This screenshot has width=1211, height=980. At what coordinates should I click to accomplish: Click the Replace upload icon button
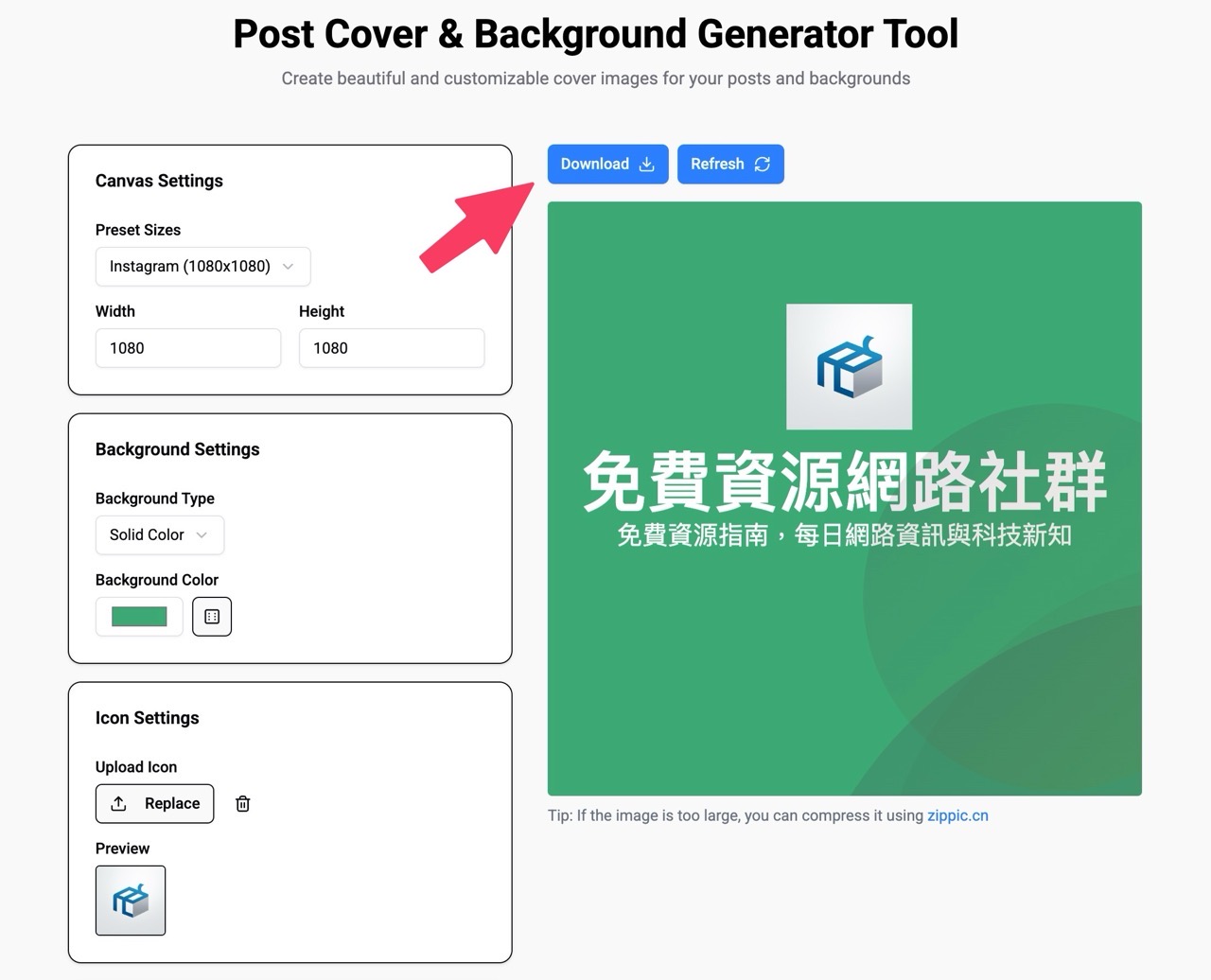154,803
